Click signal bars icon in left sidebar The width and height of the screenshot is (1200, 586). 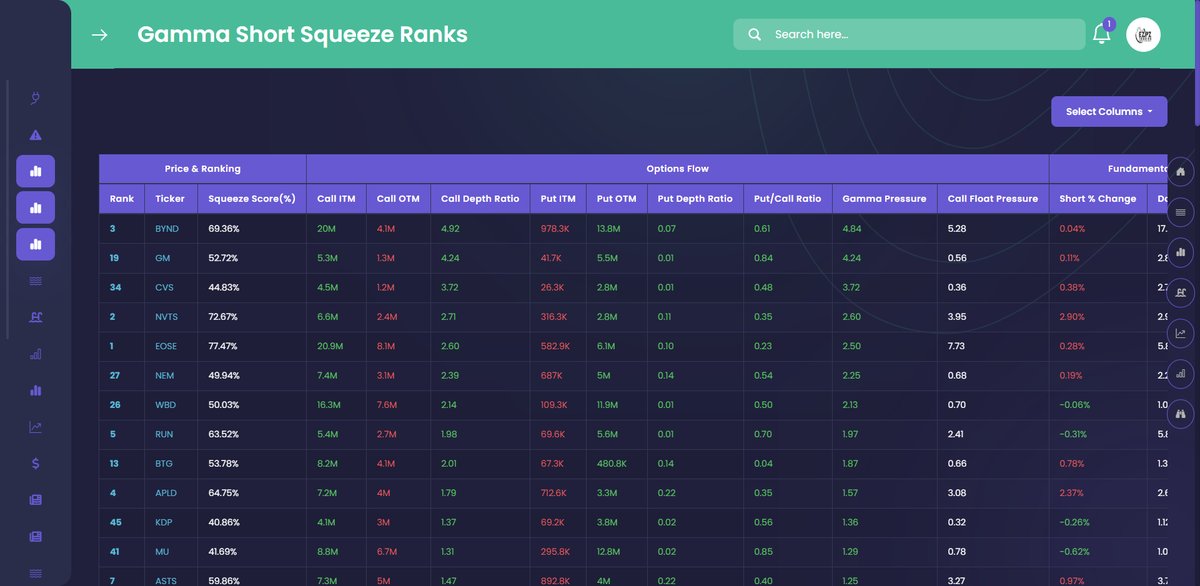click(36, 354)
